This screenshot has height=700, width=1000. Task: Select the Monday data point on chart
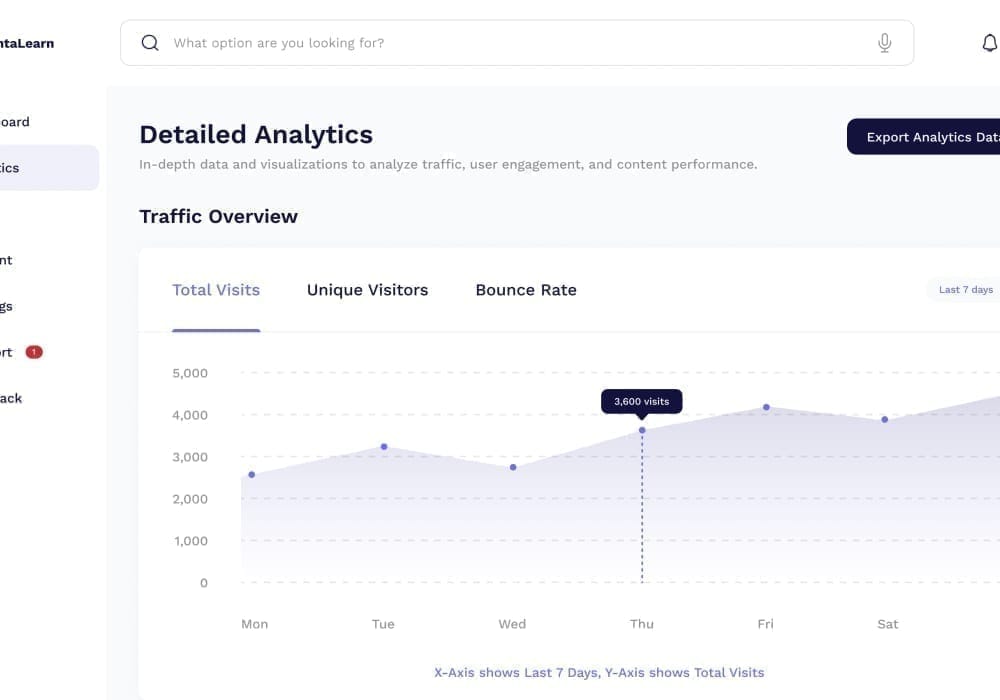point(252,474)
